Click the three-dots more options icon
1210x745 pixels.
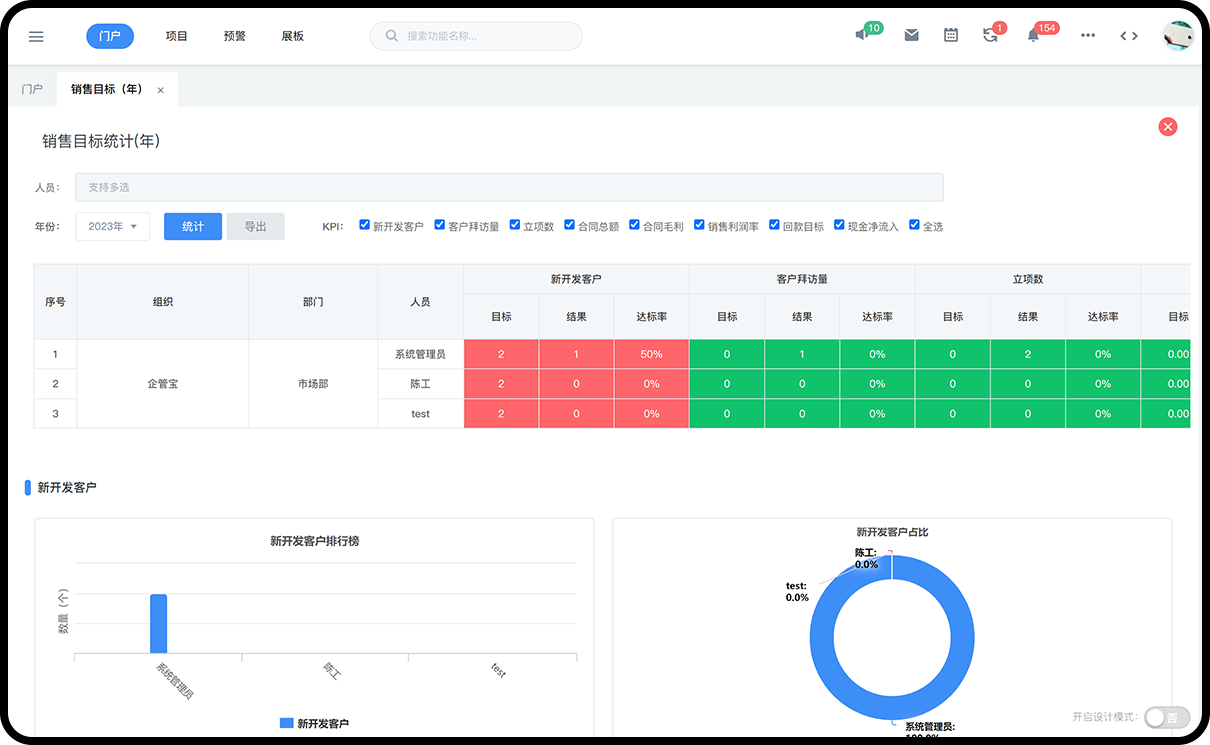coord(1088,35)
